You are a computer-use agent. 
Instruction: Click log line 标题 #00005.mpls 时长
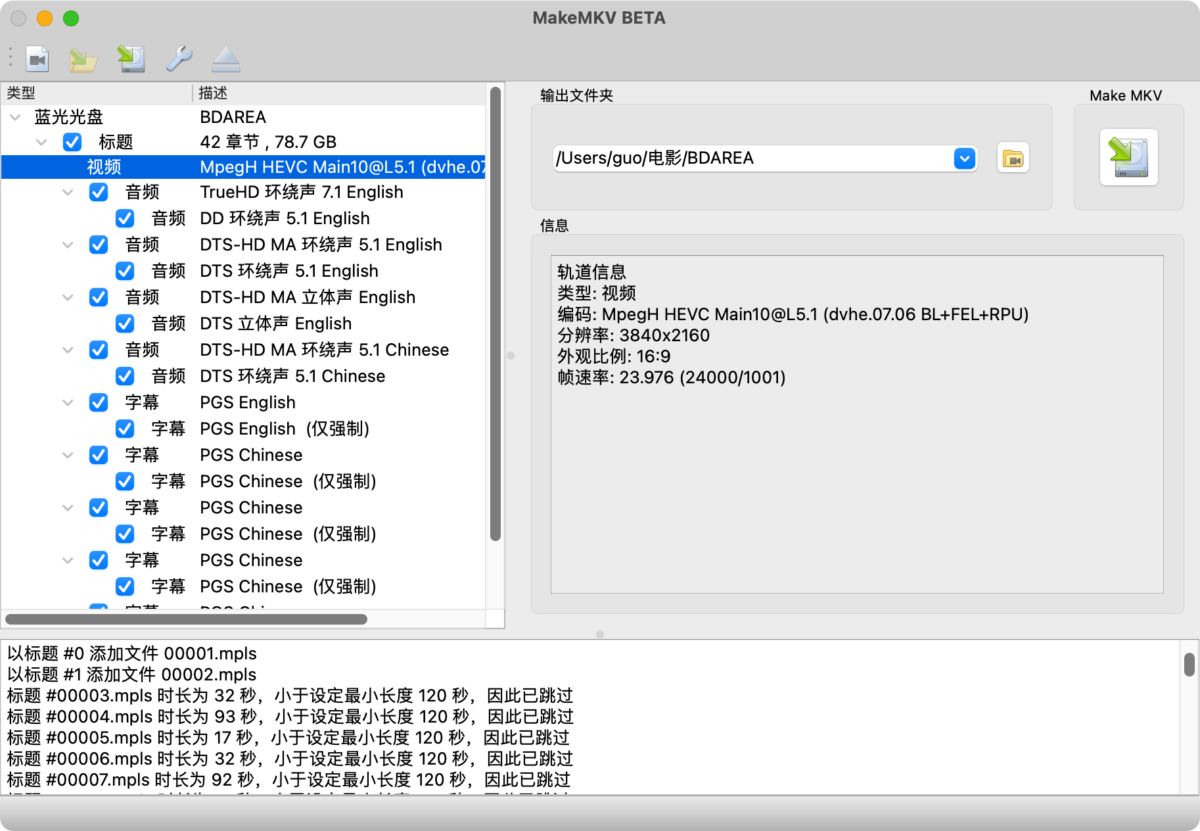289,738
